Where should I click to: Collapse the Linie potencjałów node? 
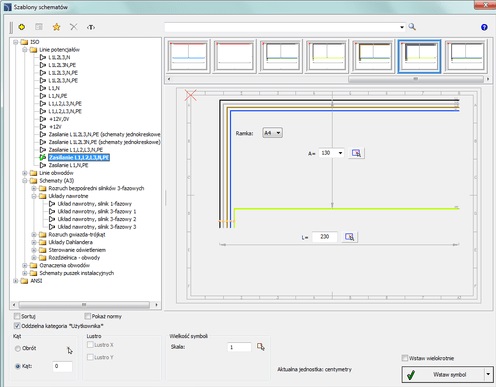coord(25,50)
